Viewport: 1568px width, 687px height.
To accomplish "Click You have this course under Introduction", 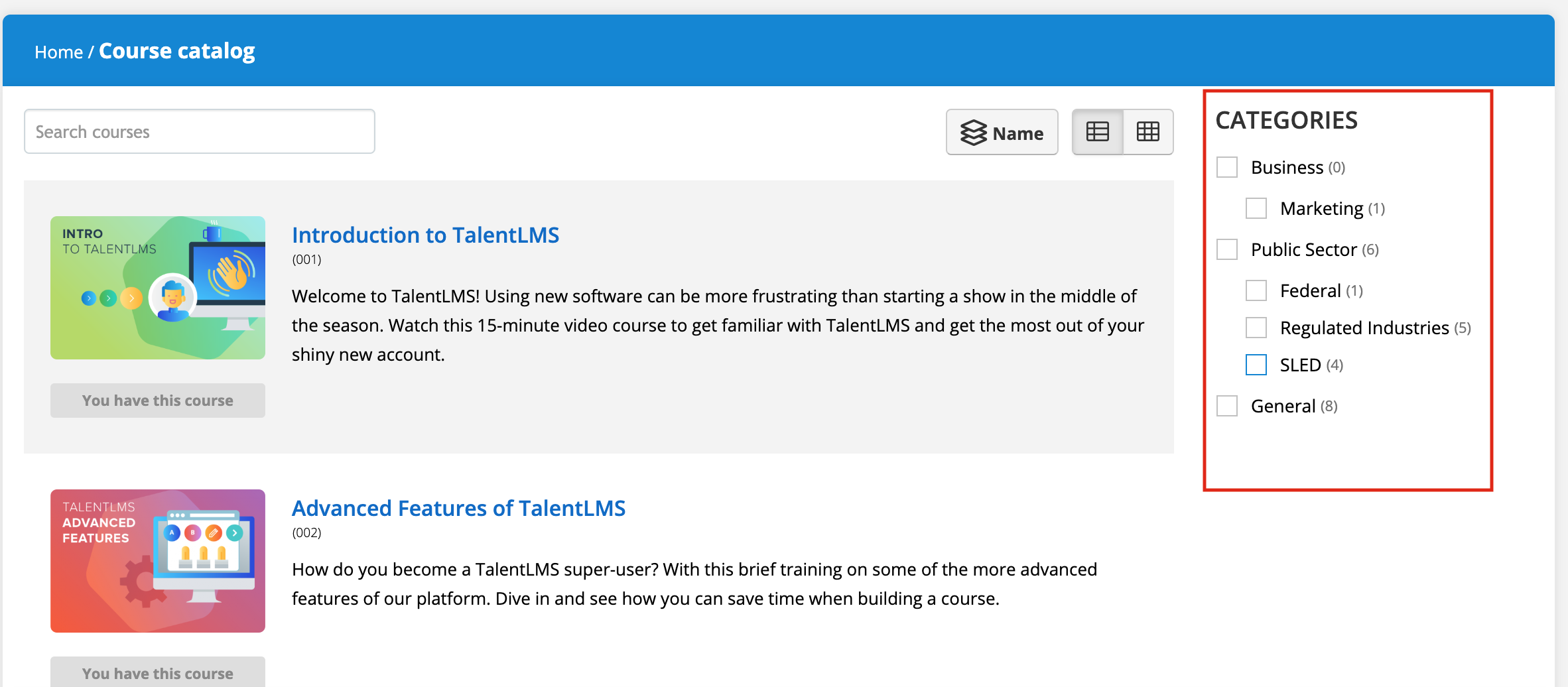I will (x=158, y=401).
